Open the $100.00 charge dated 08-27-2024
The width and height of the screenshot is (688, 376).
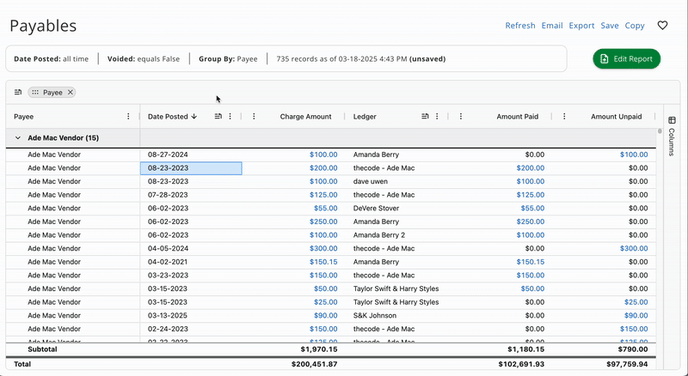323,154
